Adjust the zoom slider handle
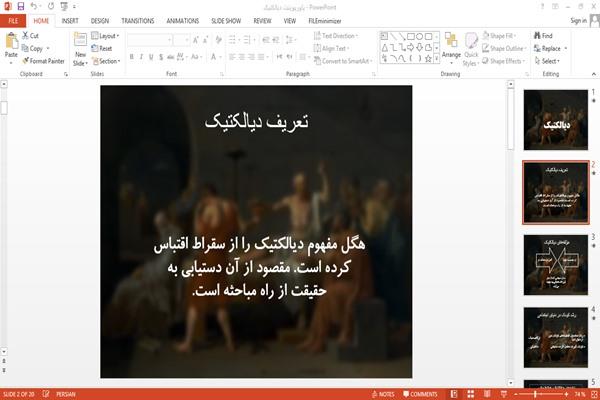Screen dimensions: 600x400 coord(535,394)
